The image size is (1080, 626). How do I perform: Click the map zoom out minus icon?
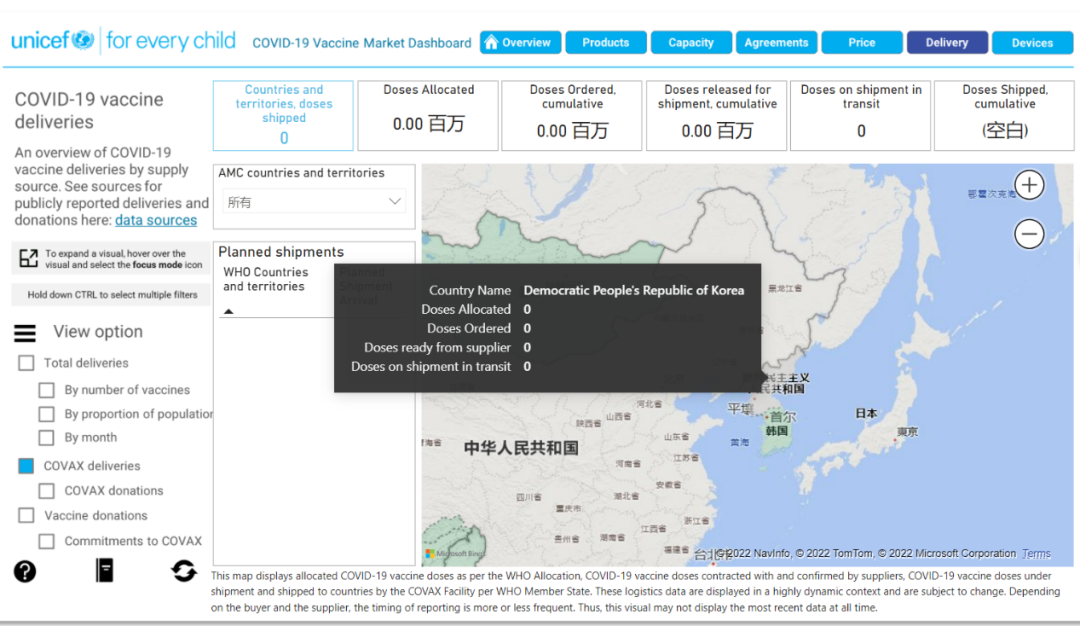(1029, 234)
